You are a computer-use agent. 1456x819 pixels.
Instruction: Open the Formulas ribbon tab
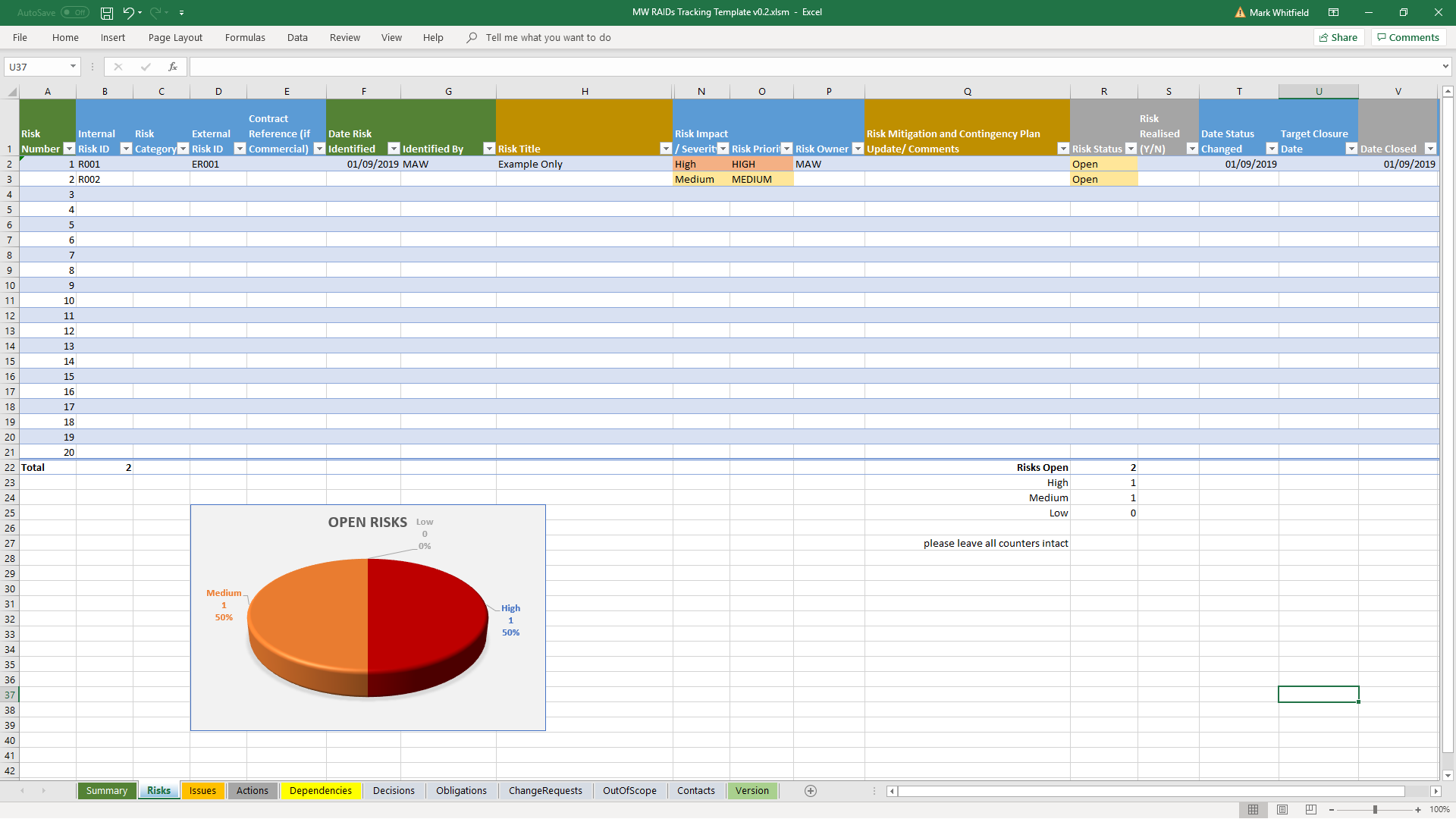(245, 37)
